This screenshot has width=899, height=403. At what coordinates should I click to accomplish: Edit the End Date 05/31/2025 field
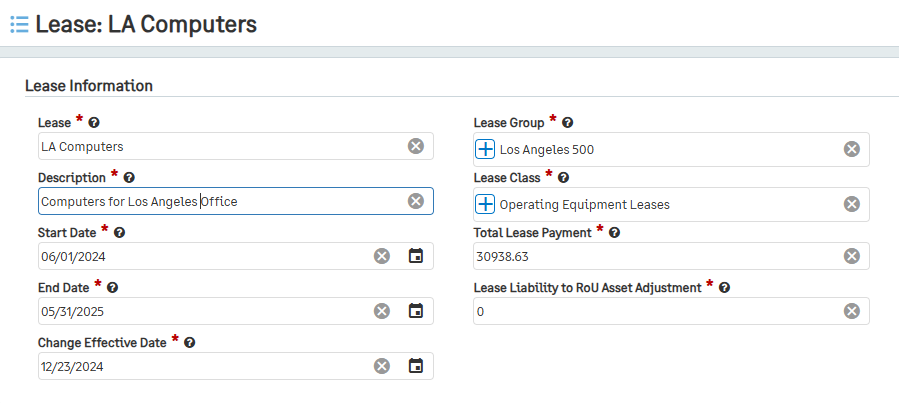236,311
